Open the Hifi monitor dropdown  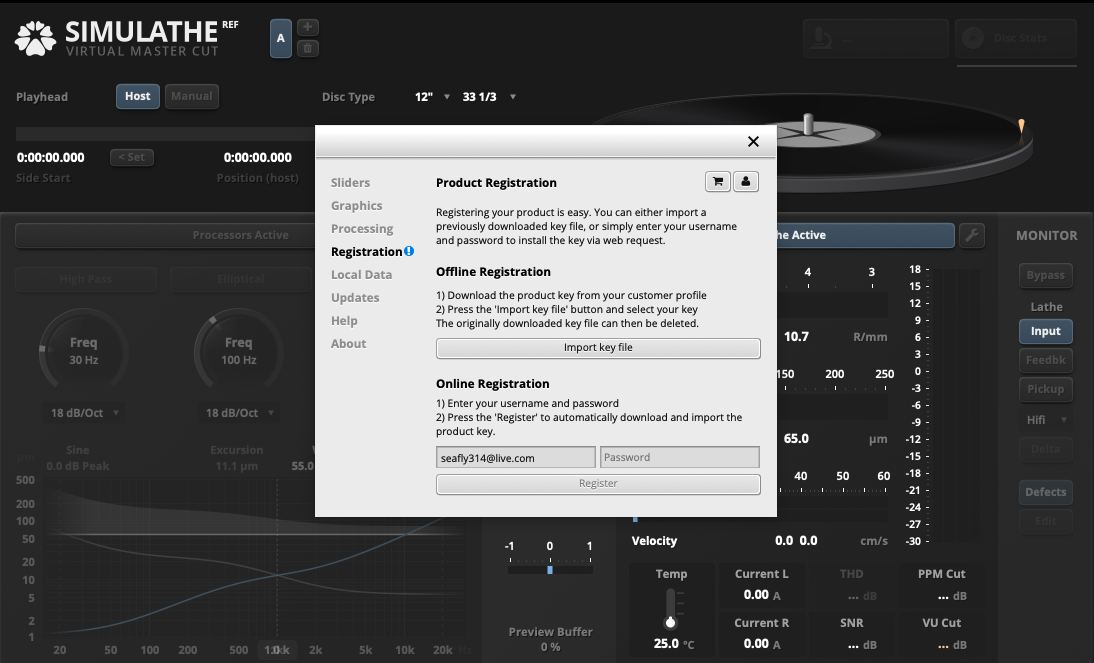pos(1045,419)
